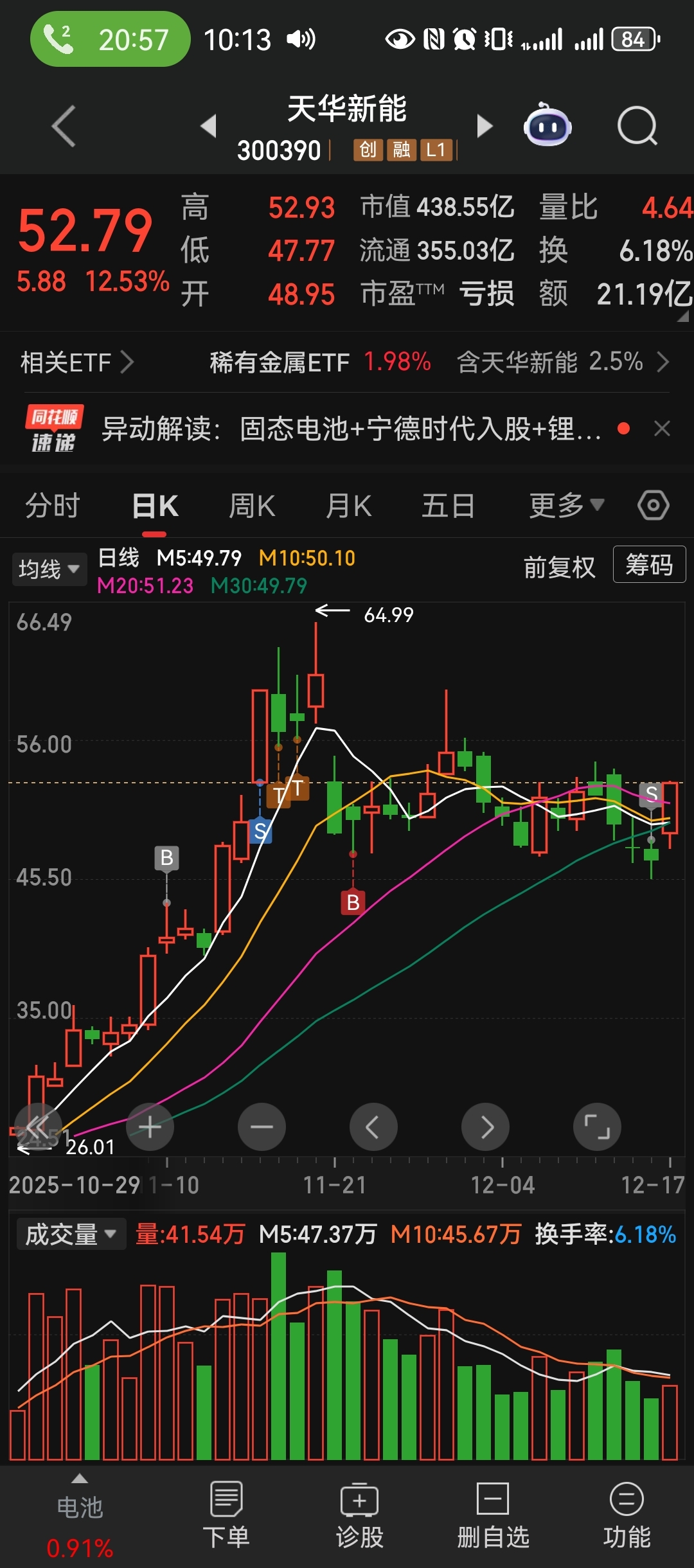Move chart right with round arrow button
694x1568 pixels.
[485, 1127]
